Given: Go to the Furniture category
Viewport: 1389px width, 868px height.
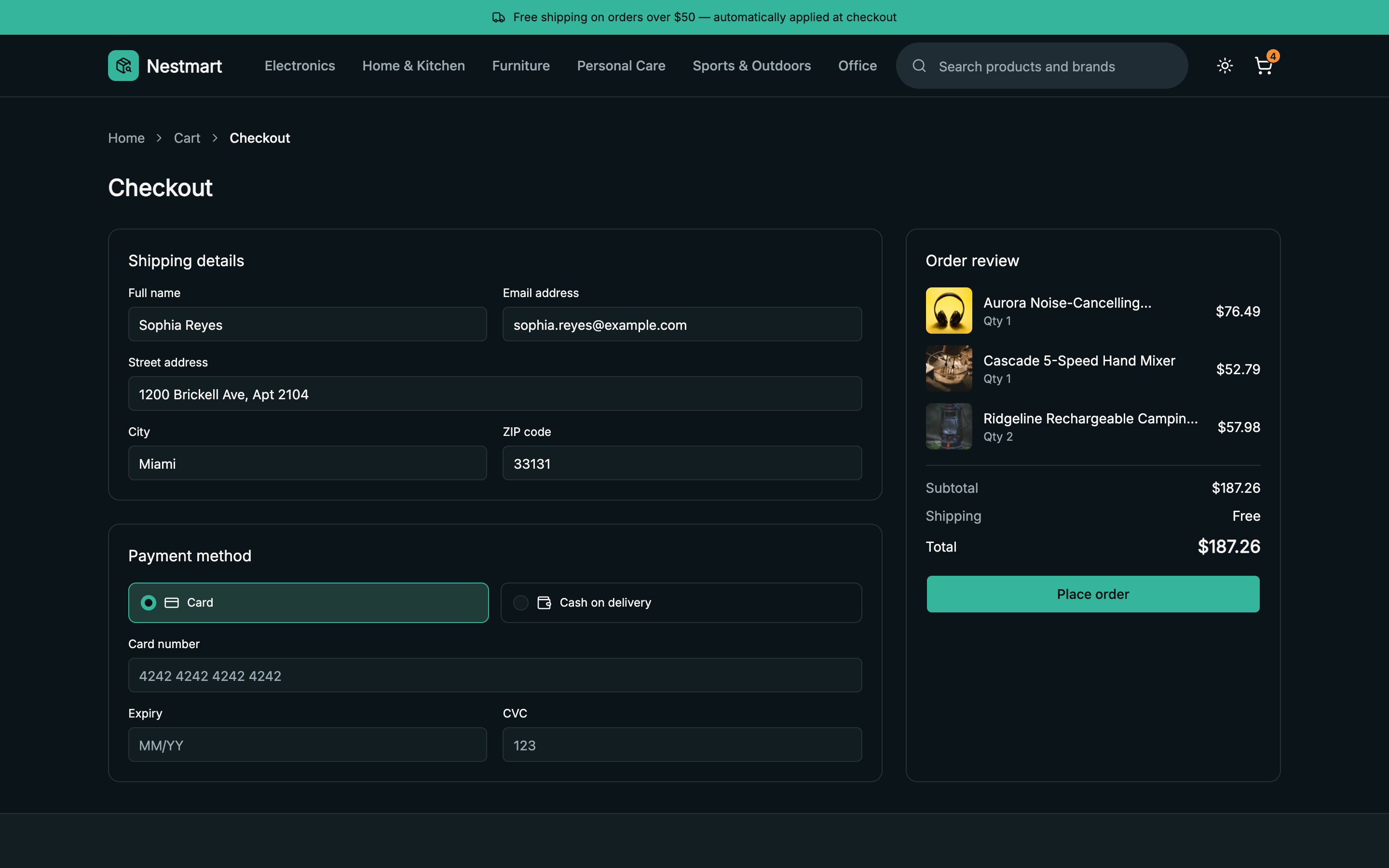Looking at the screenshot, I should click(x=520, y=66).
